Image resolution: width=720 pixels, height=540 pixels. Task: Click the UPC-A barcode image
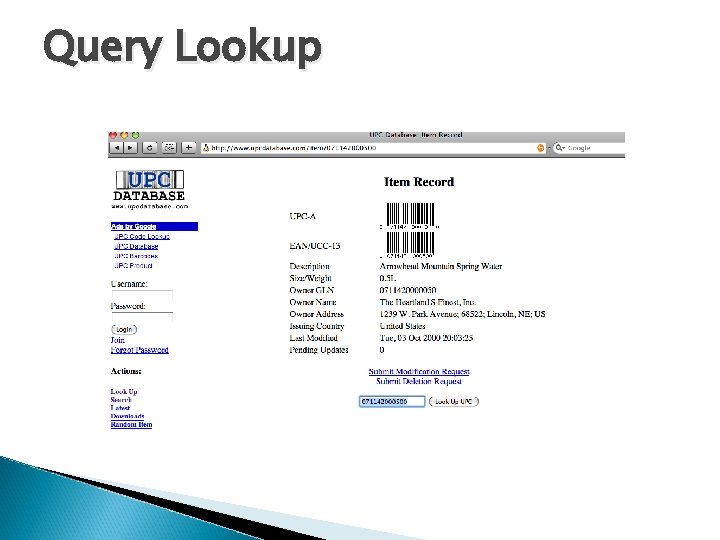click(x=410, y=216)
